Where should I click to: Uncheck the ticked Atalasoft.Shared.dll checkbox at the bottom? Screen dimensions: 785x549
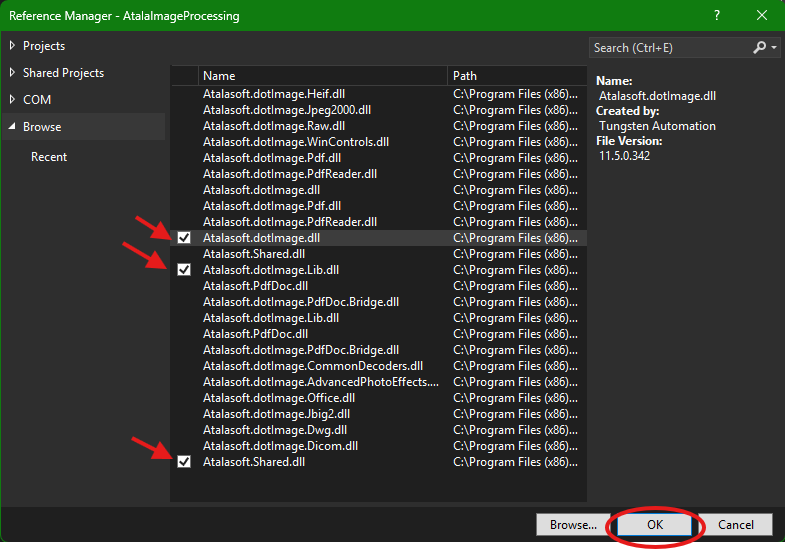(184, 462)
